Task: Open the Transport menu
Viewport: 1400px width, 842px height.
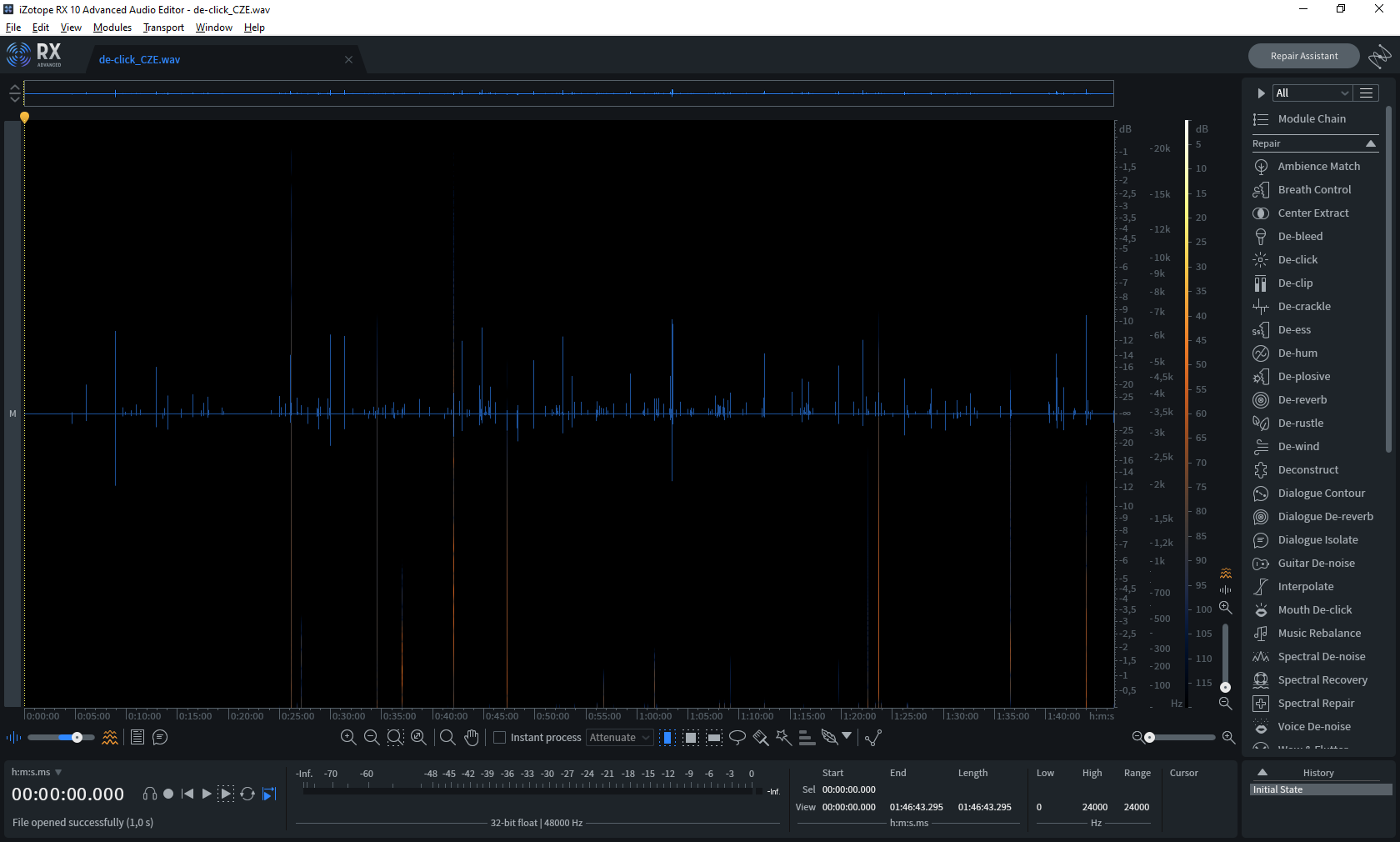Action: coord(163,28)
